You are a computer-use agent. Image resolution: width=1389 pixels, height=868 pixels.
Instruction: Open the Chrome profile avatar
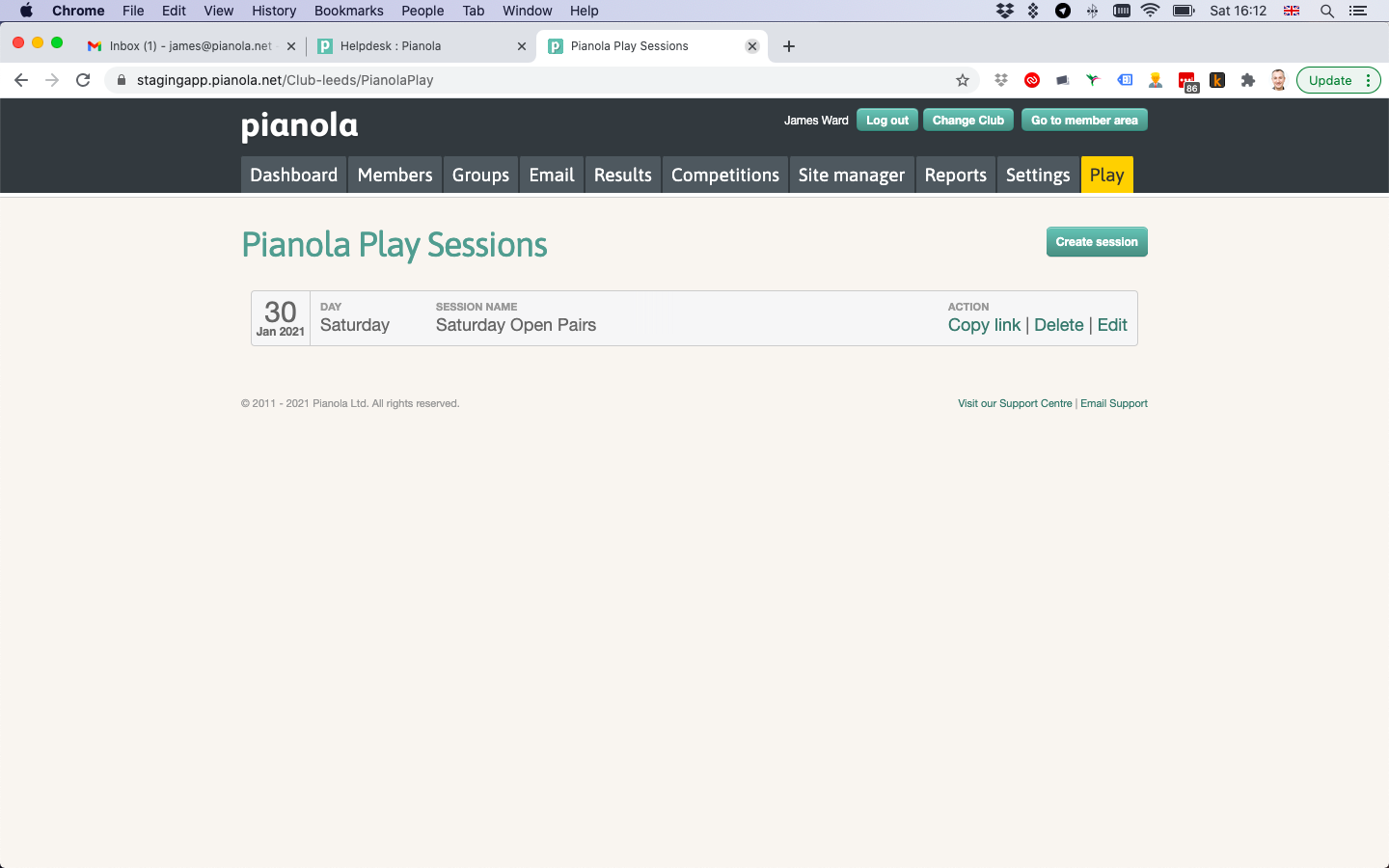[1279, 80]
